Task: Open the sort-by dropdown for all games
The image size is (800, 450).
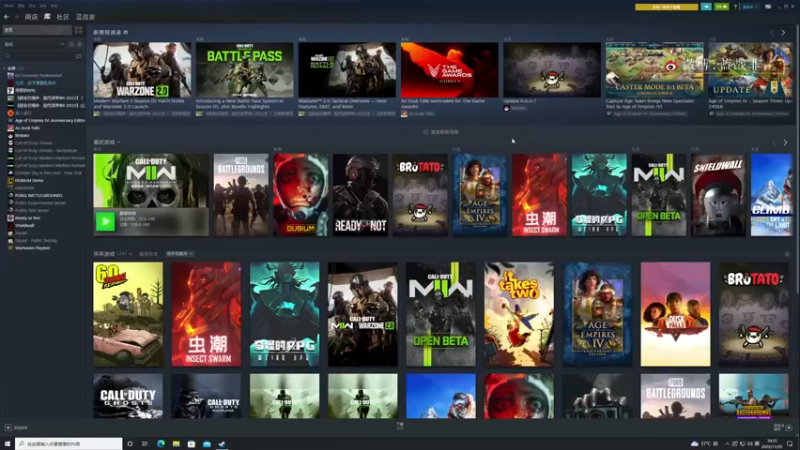Action: pos(180,254)
